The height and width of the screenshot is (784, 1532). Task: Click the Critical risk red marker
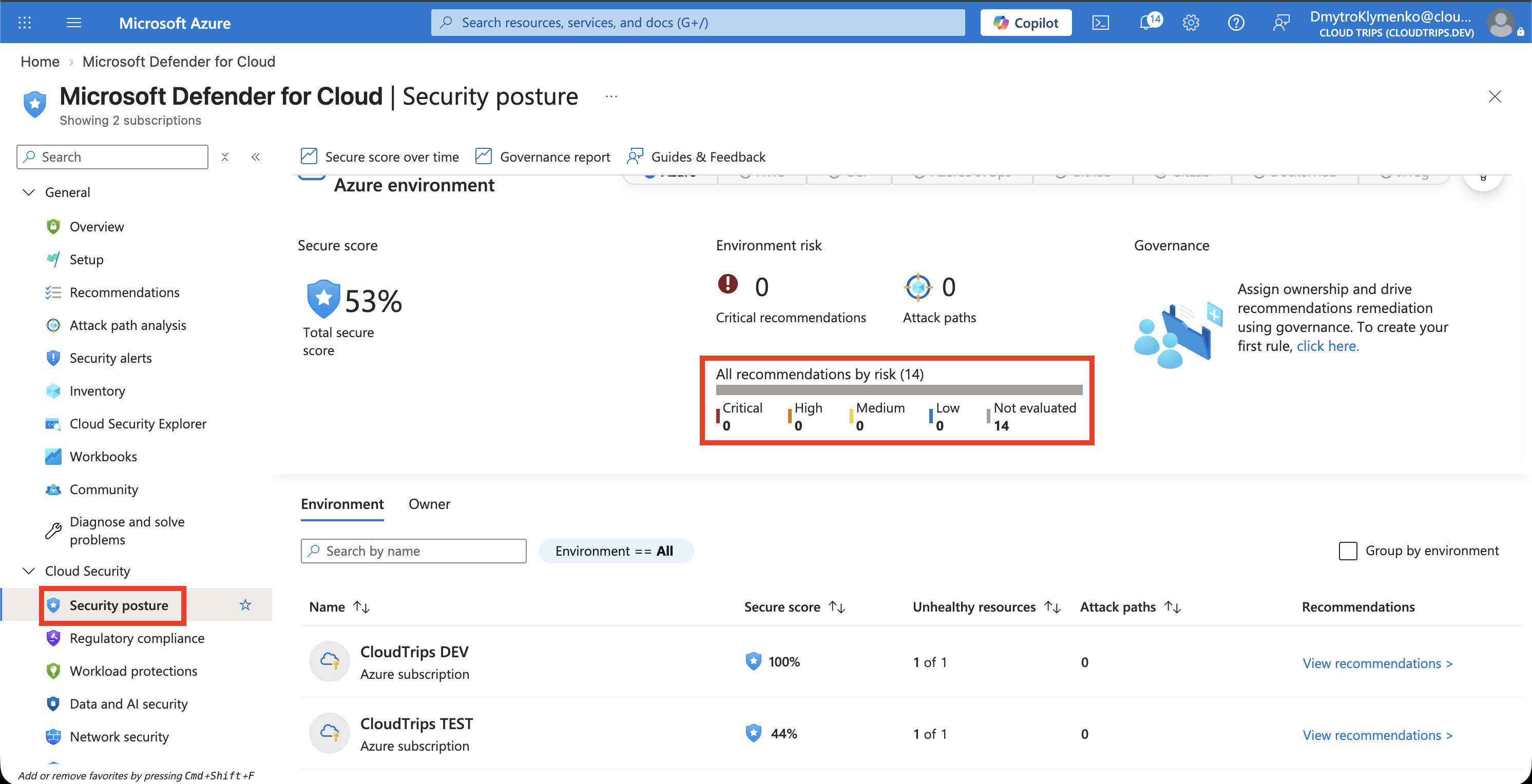(718, 416)
